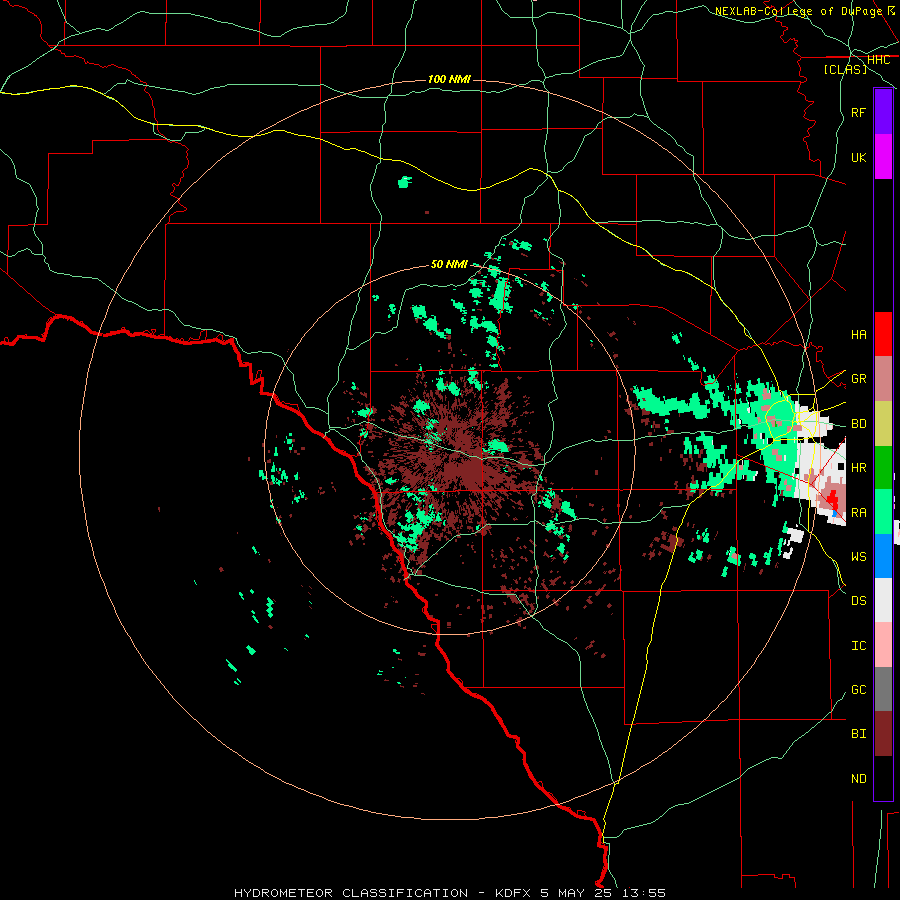This screenshot has width=900, height=900.
Task: Click the 100 NMI range ring label
Action: coord(449,79)
